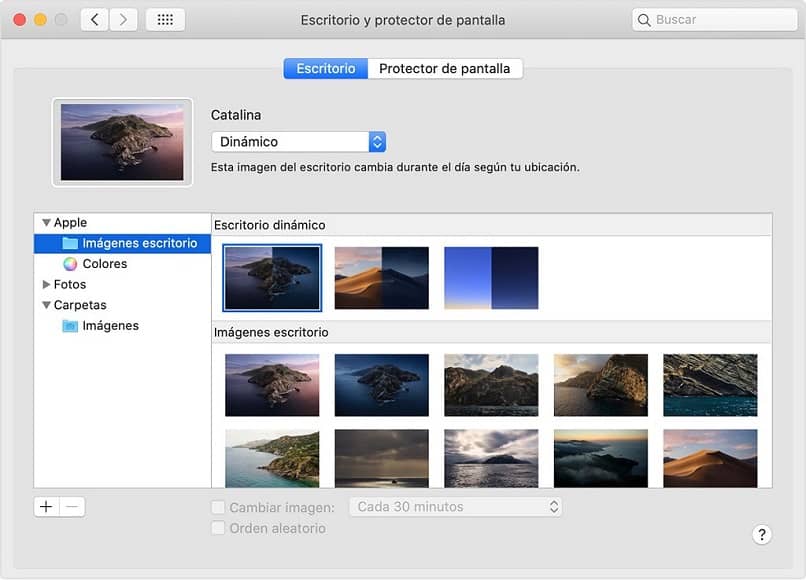Image resolution: width=806 pixels, height=580 pixels.
Task: Select the island above clouds sunset image
Action: pyautogui.click(x=600, y=458)
